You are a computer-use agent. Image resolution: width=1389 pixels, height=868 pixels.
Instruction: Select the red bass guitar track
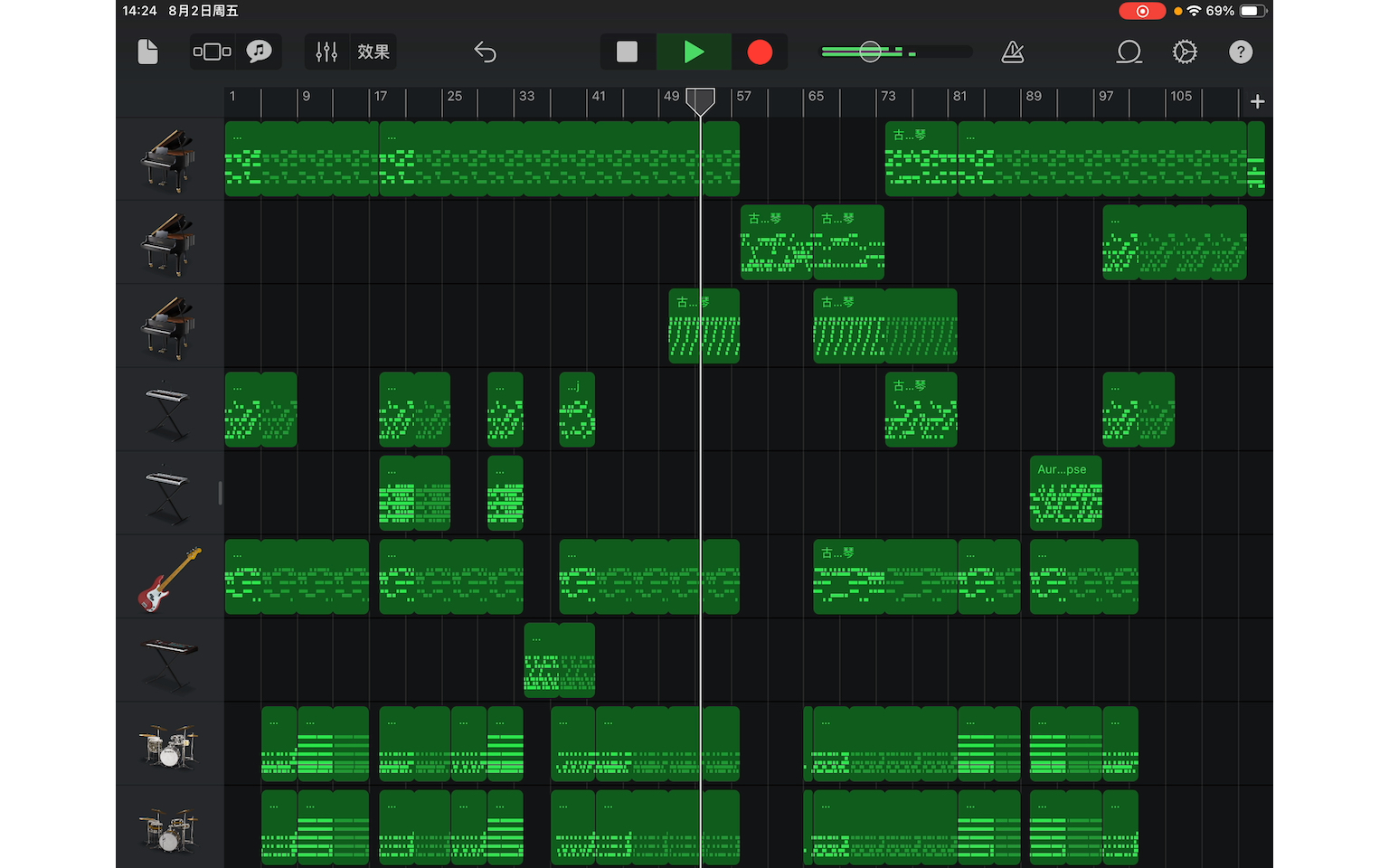169,578
